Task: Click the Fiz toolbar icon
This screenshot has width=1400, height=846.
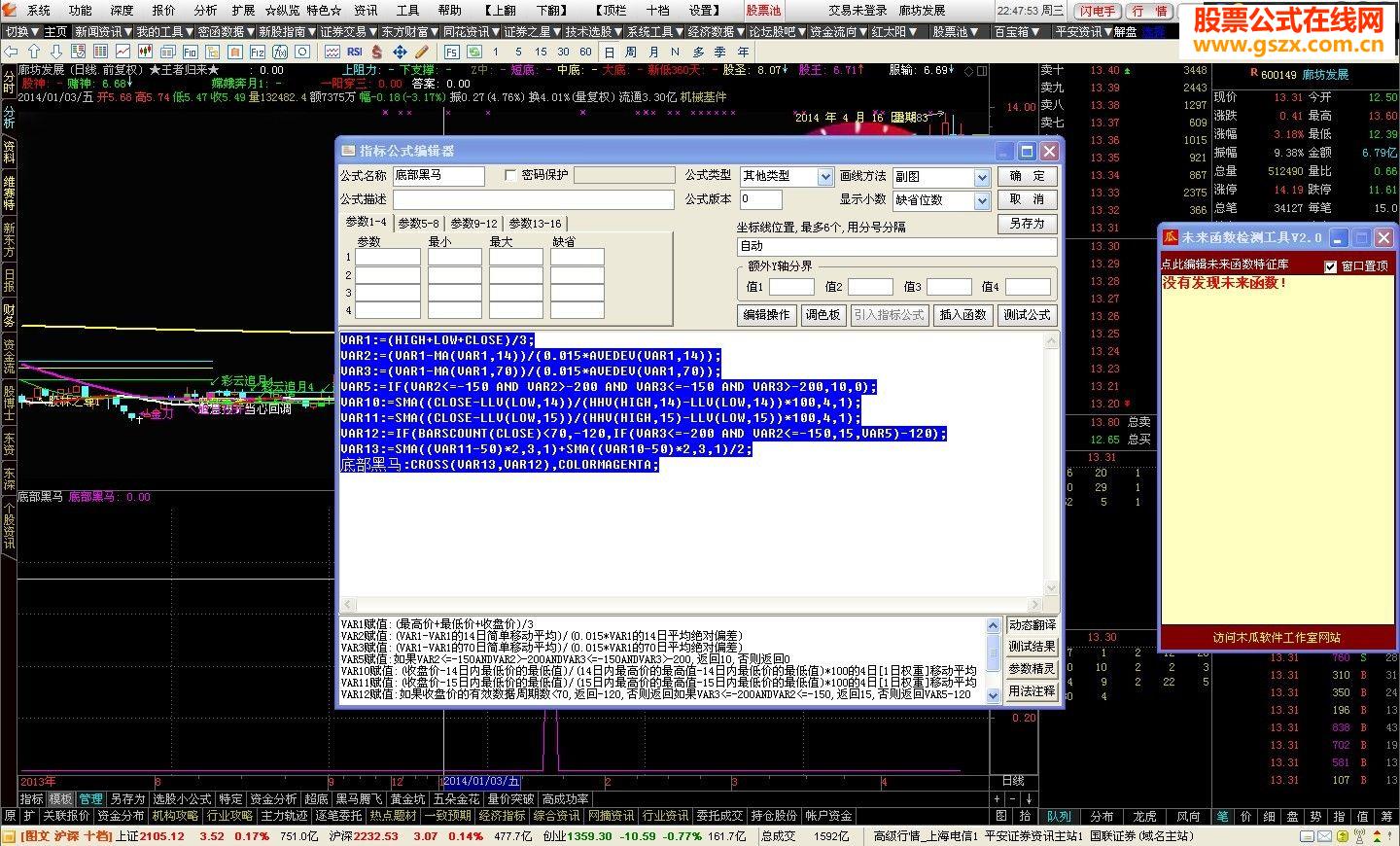Action: [257, 52]
